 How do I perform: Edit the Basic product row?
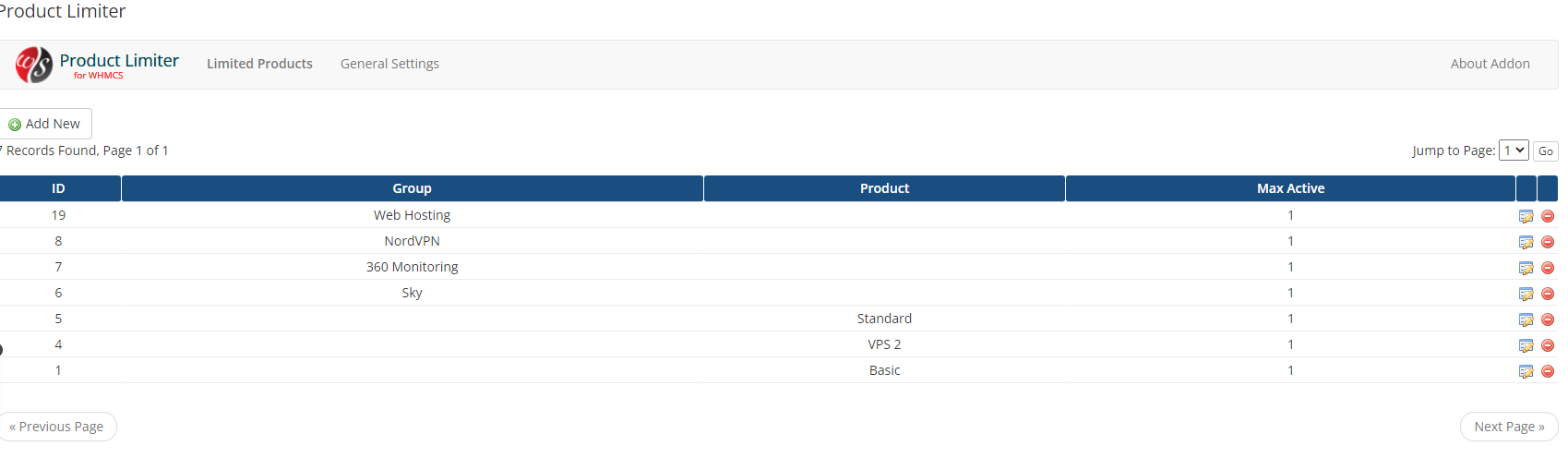click(1526, 371)
